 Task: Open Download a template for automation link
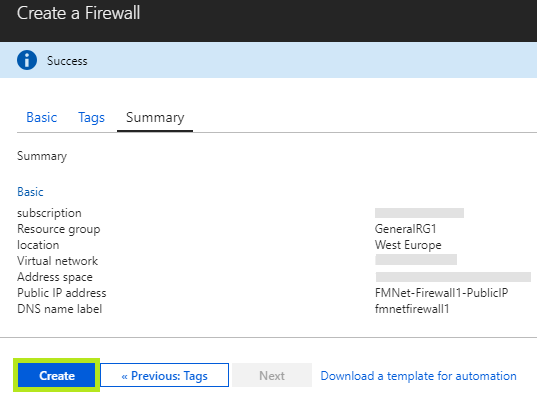point(418,376)
